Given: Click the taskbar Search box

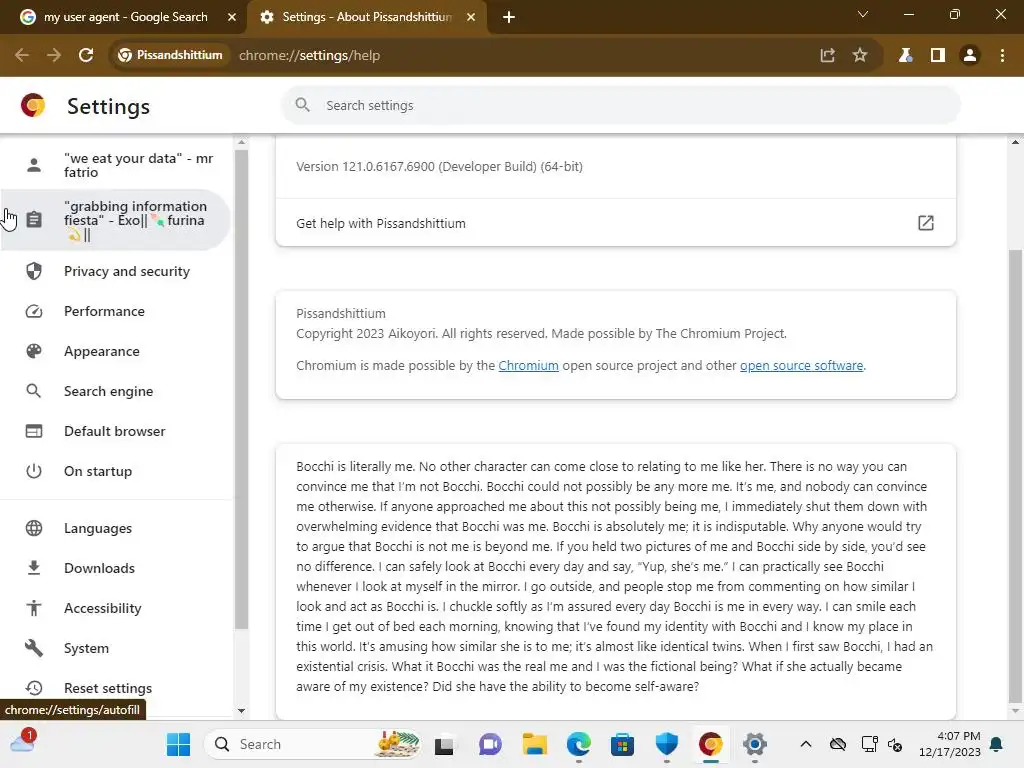Looking at the screenshot, I should 313,744.
